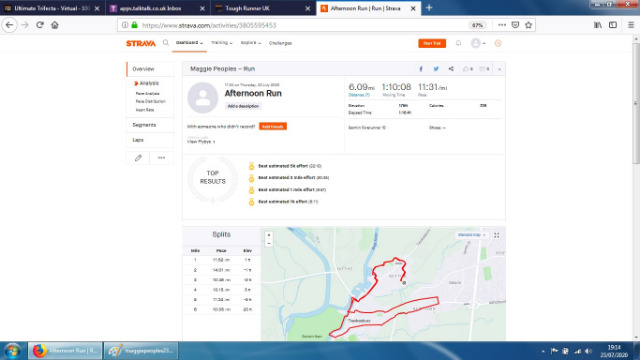Image resolution: width=640 pixels, height=360 pixels.
Task: Click the Strava URL address bar
Action: point(302,25)
